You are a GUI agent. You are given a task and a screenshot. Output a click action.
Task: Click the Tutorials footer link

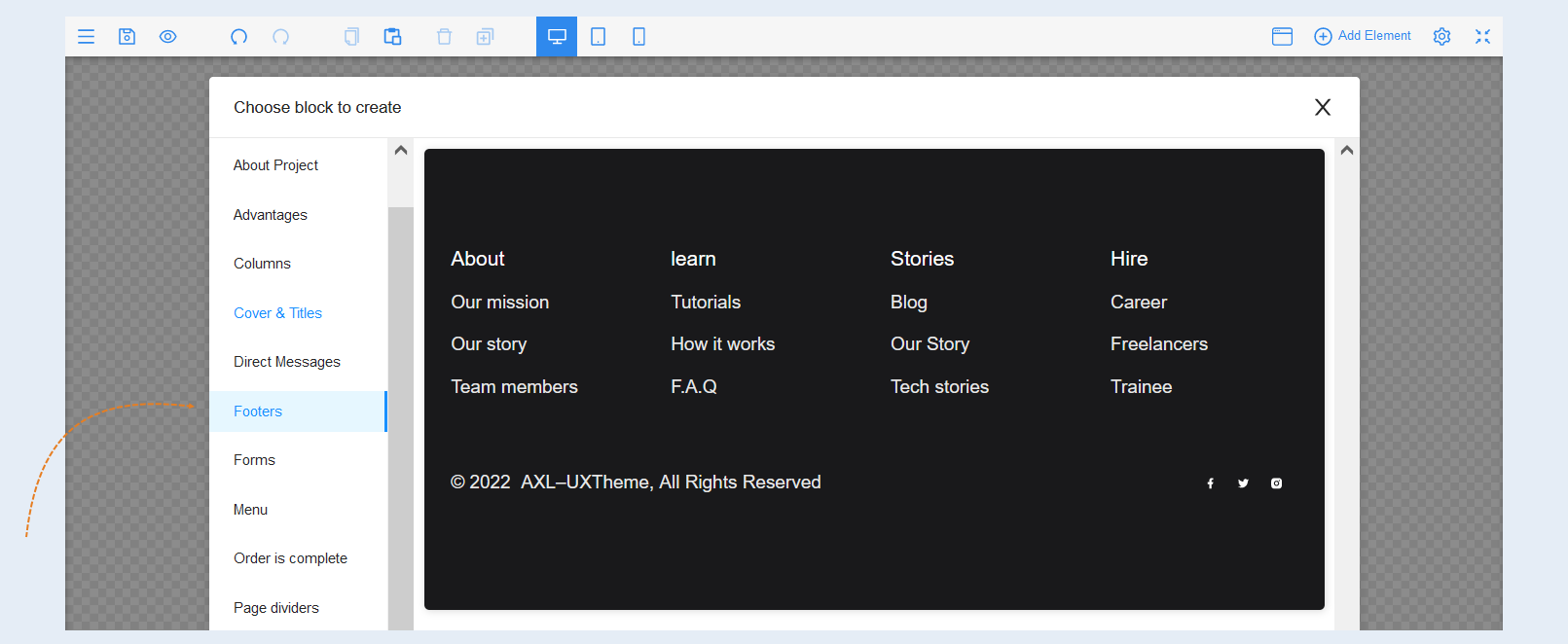click(706, 303)
